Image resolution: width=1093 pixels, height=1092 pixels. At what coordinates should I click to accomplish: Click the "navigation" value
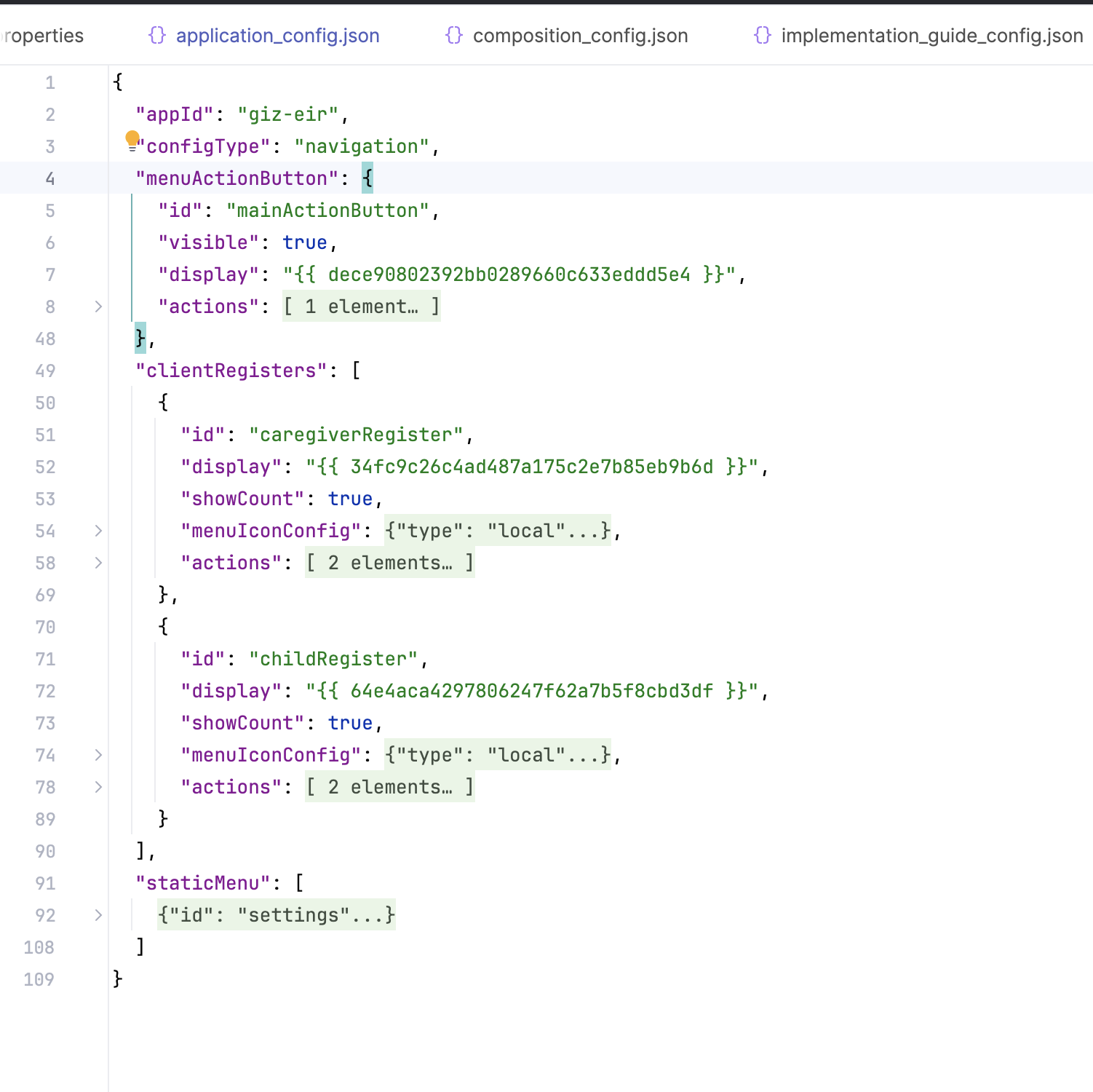(362, 146)
